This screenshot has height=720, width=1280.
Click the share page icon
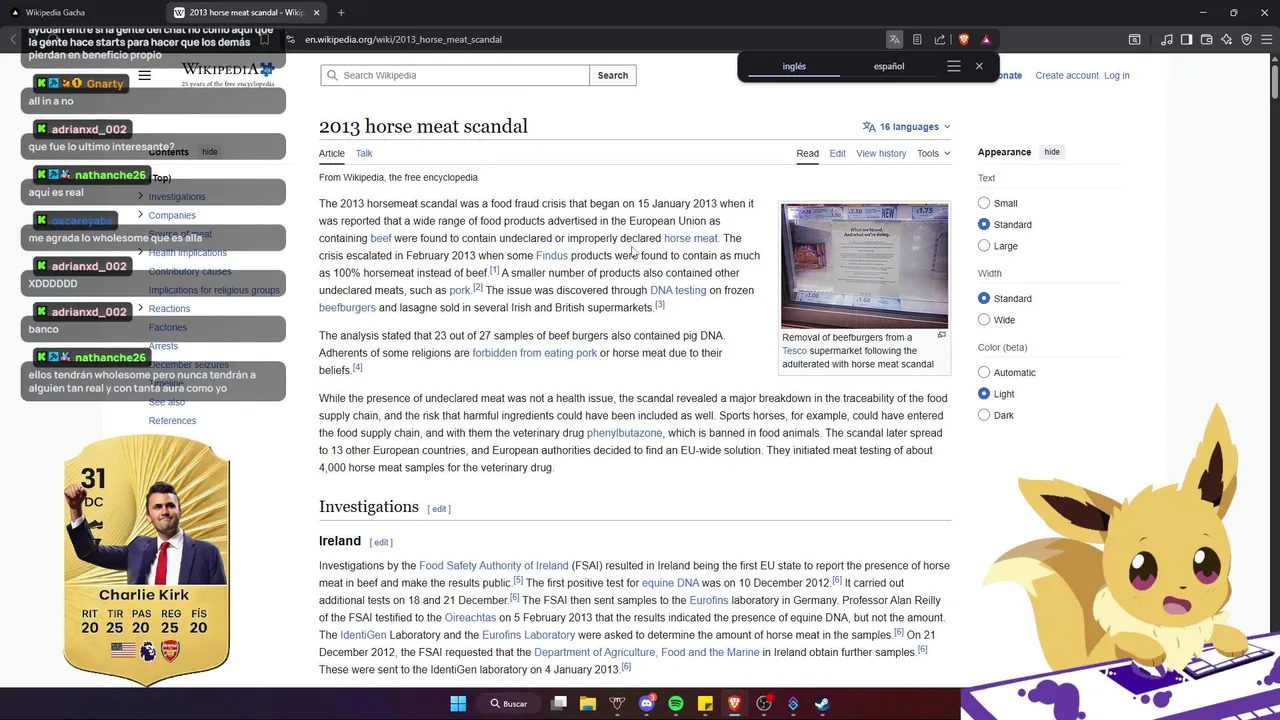point(940,39)
